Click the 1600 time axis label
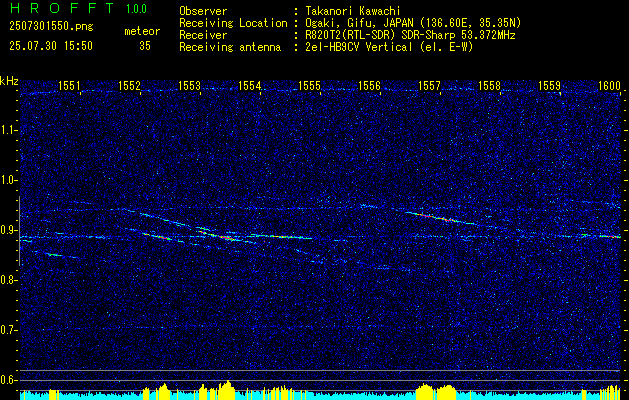629x400 pixels. (609, 85)
